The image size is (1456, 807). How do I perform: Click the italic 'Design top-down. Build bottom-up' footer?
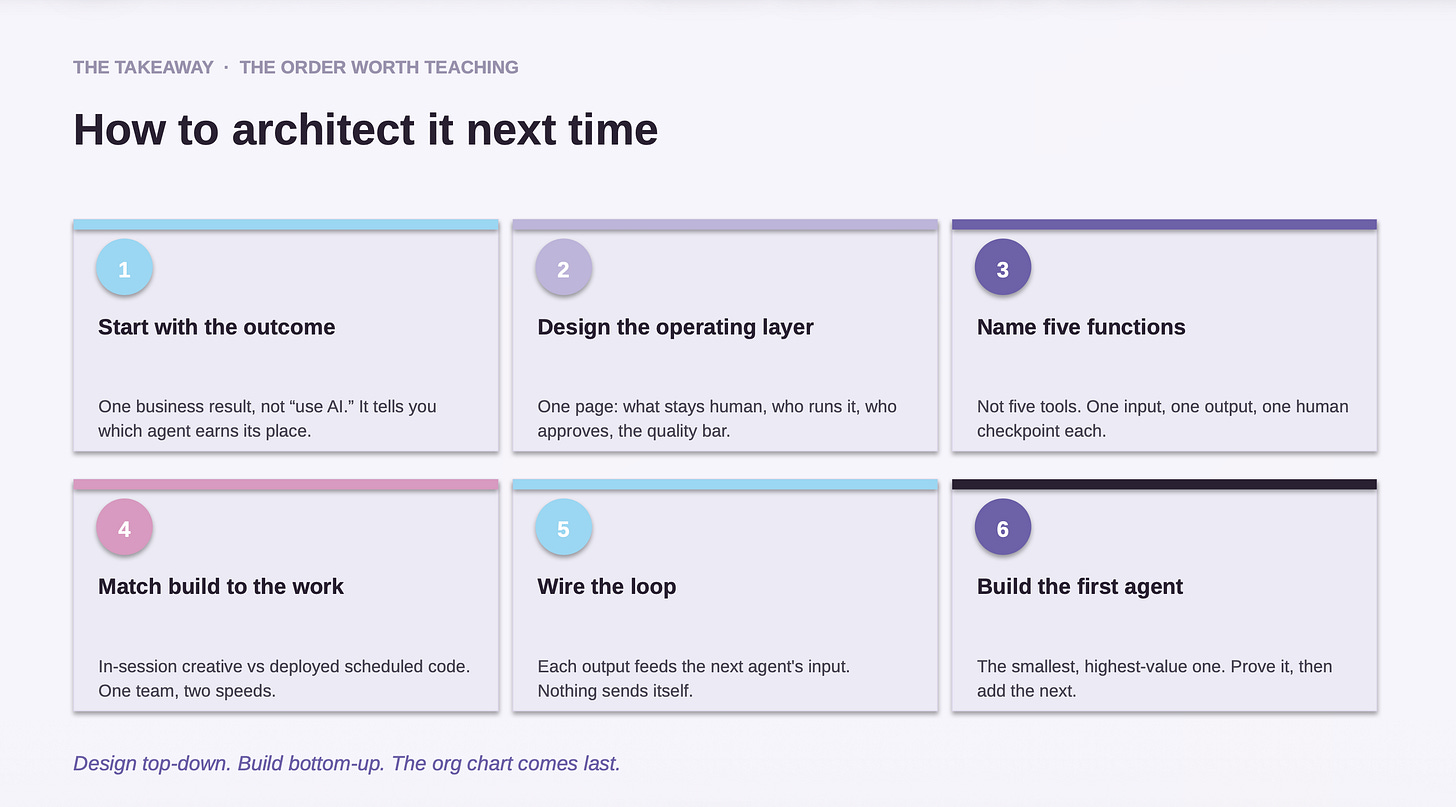tap(347, 764)
